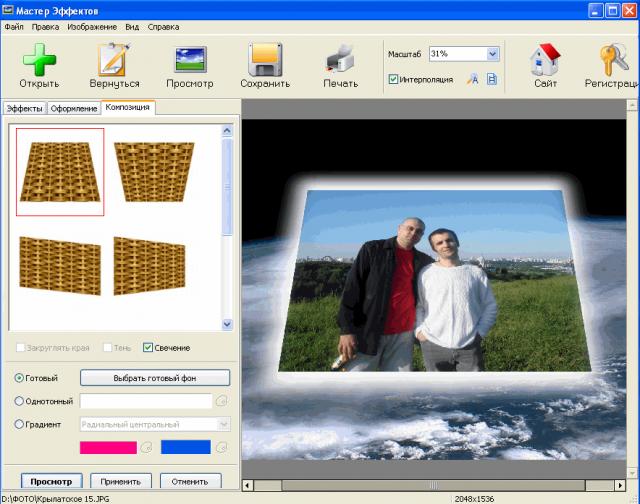Screen dimensions: 640x504
Task: Toggle the Тень checkbox
Action: 107,348
